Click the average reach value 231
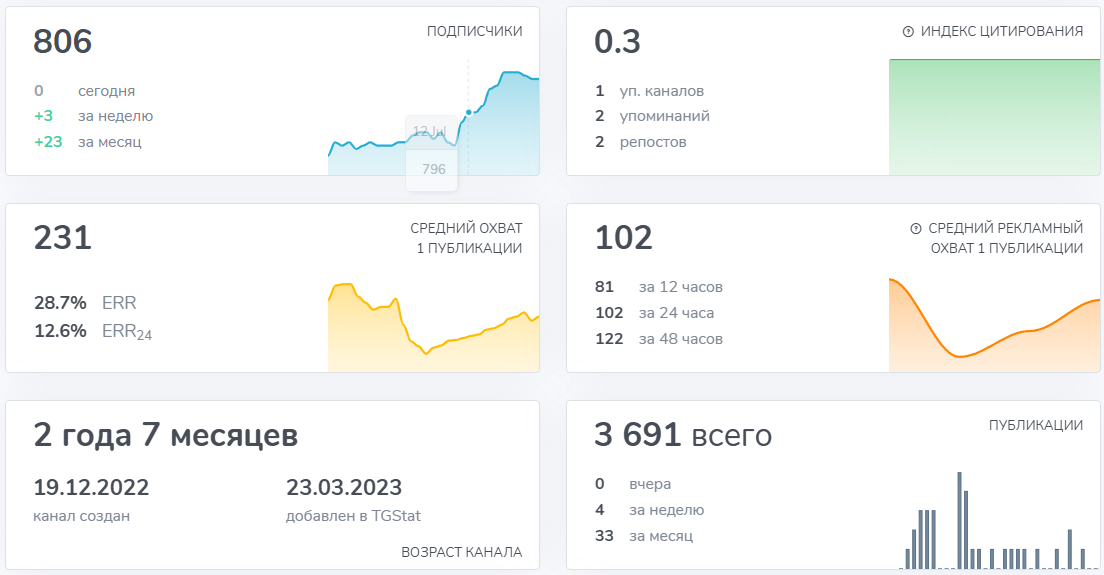 63,238
